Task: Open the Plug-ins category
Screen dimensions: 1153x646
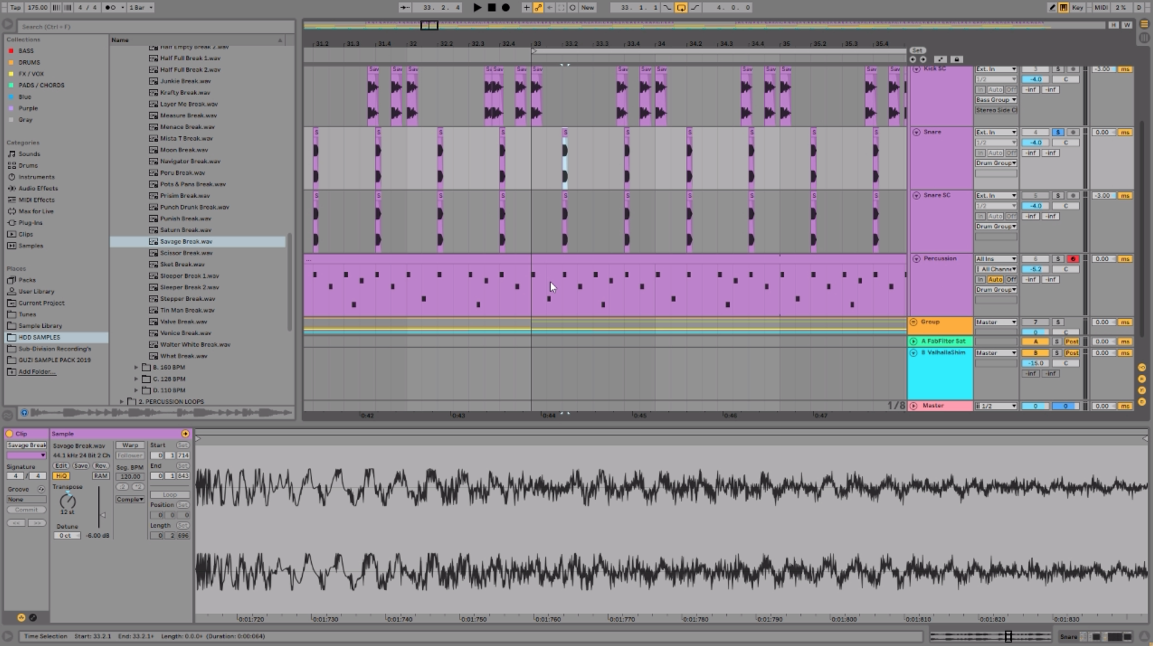Action: (x=30, y=223)
